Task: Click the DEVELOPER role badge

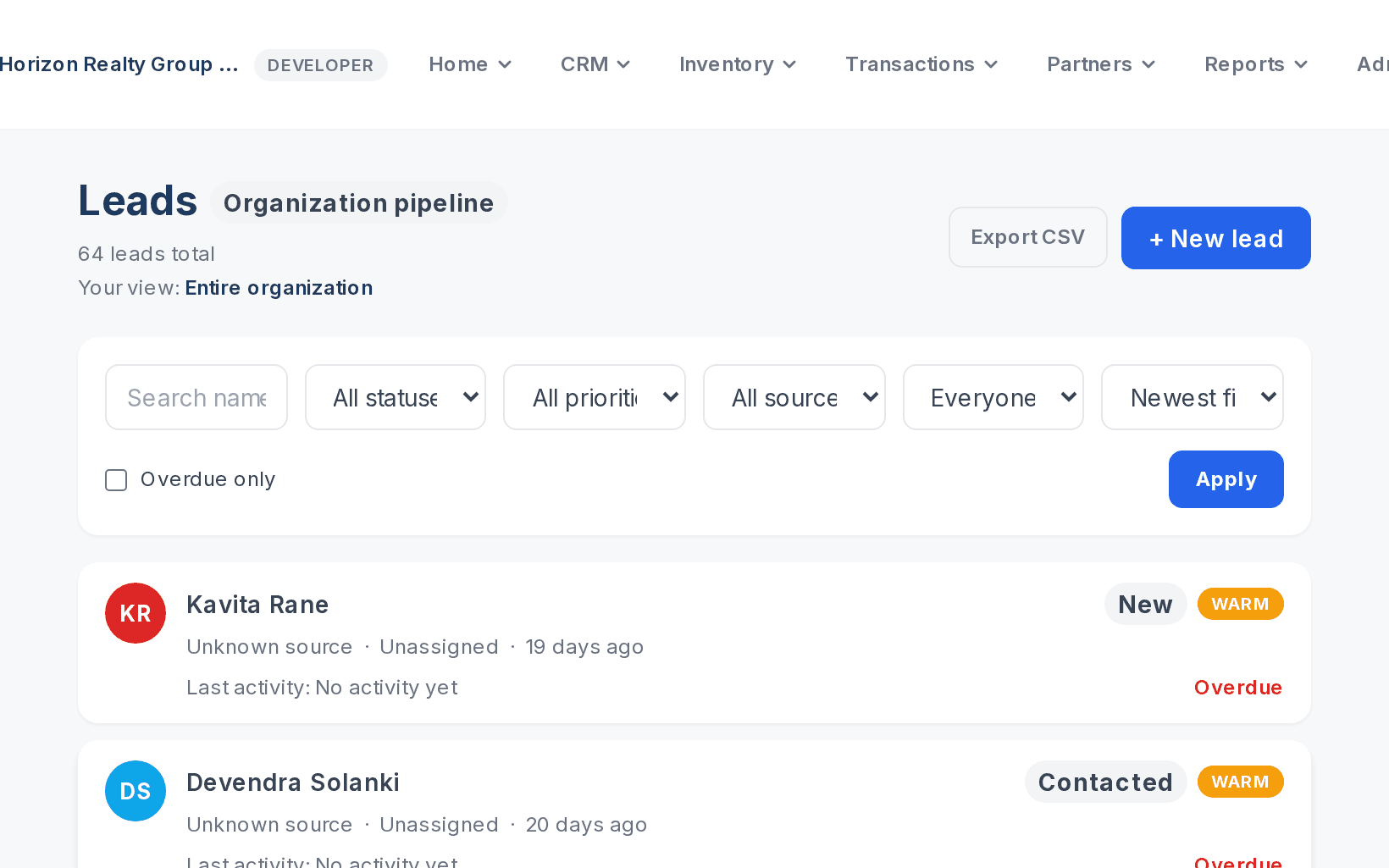Action: [x=320, y=65]
